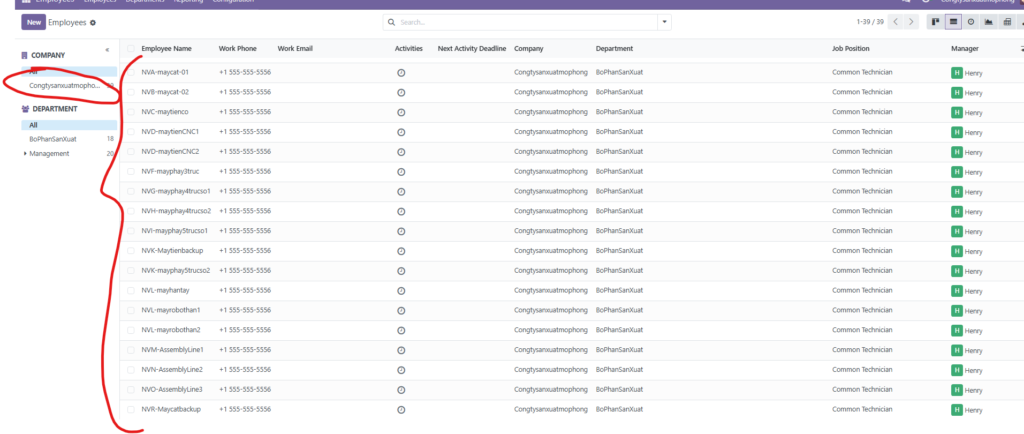This screenshot has height=434, width=1024.
Task: Switch to Activity view icon
Action: tap(970, 22)
